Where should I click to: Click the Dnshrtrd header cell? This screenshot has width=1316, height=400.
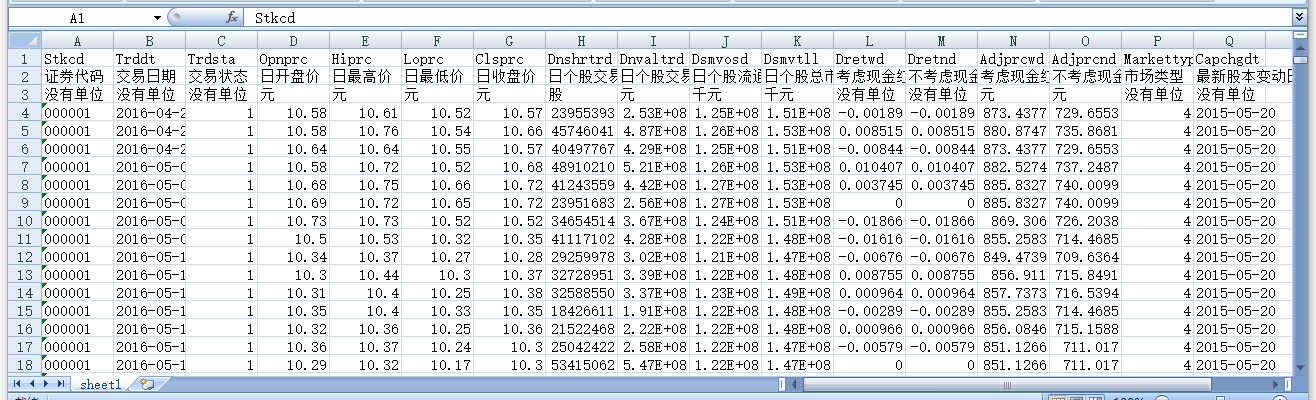[x=581, y=58]
